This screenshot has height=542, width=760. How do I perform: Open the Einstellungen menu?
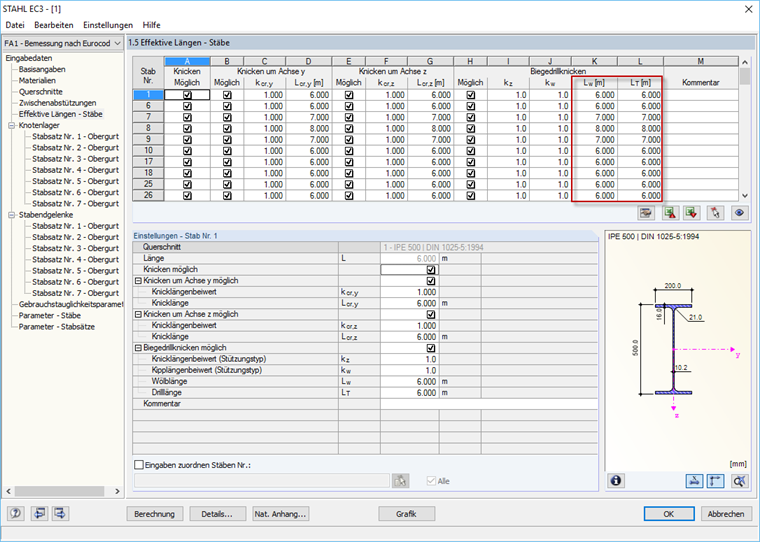[x=108, y=25]
